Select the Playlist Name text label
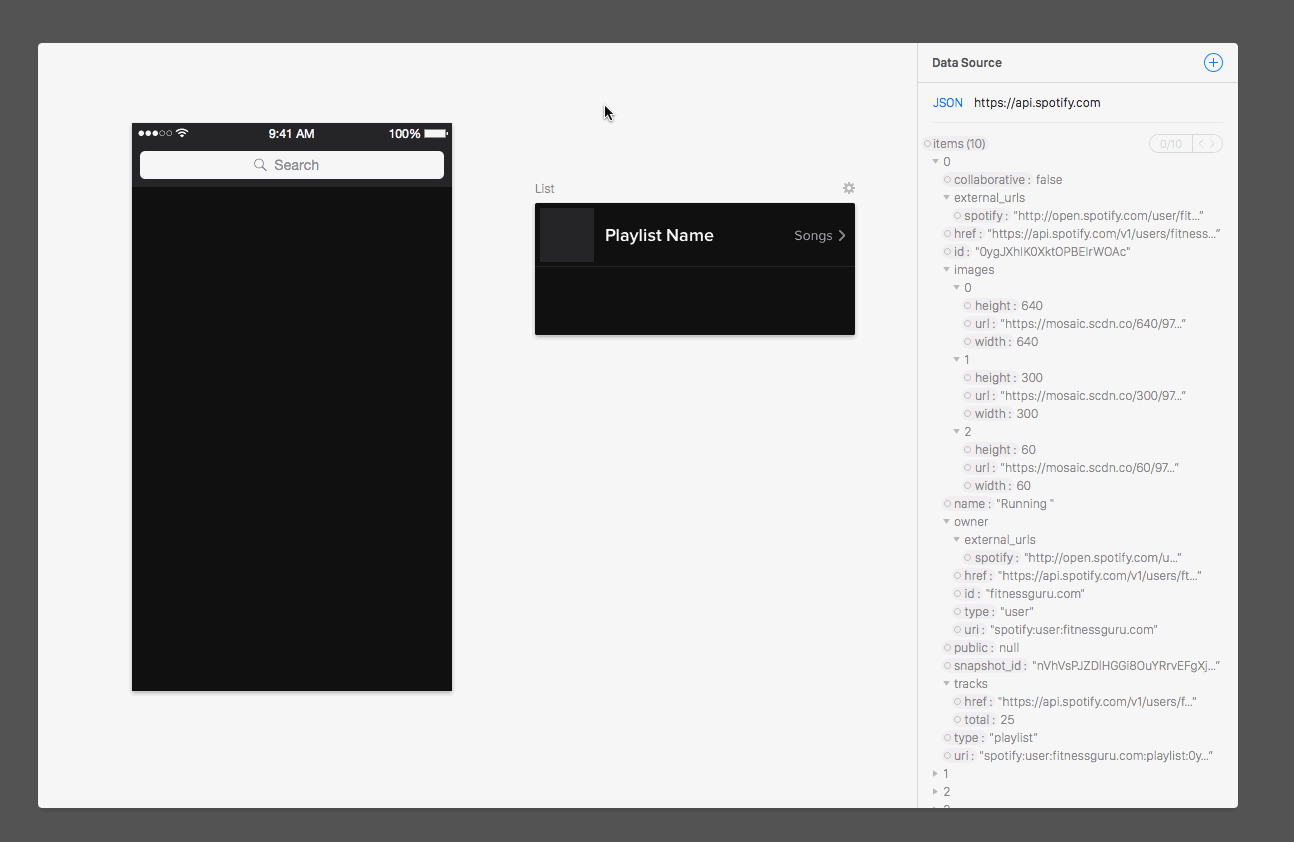The image size is (1294, 842). point(659,236)
